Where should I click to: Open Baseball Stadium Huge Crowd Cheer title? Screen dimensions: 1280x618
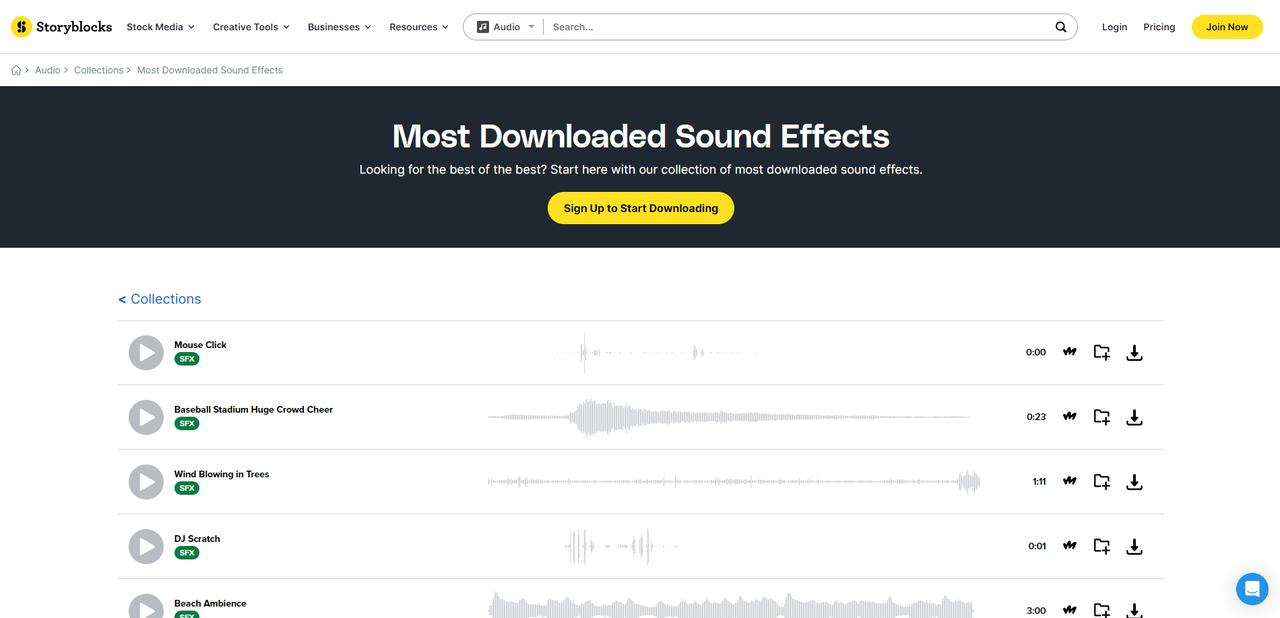pos(253,410)
